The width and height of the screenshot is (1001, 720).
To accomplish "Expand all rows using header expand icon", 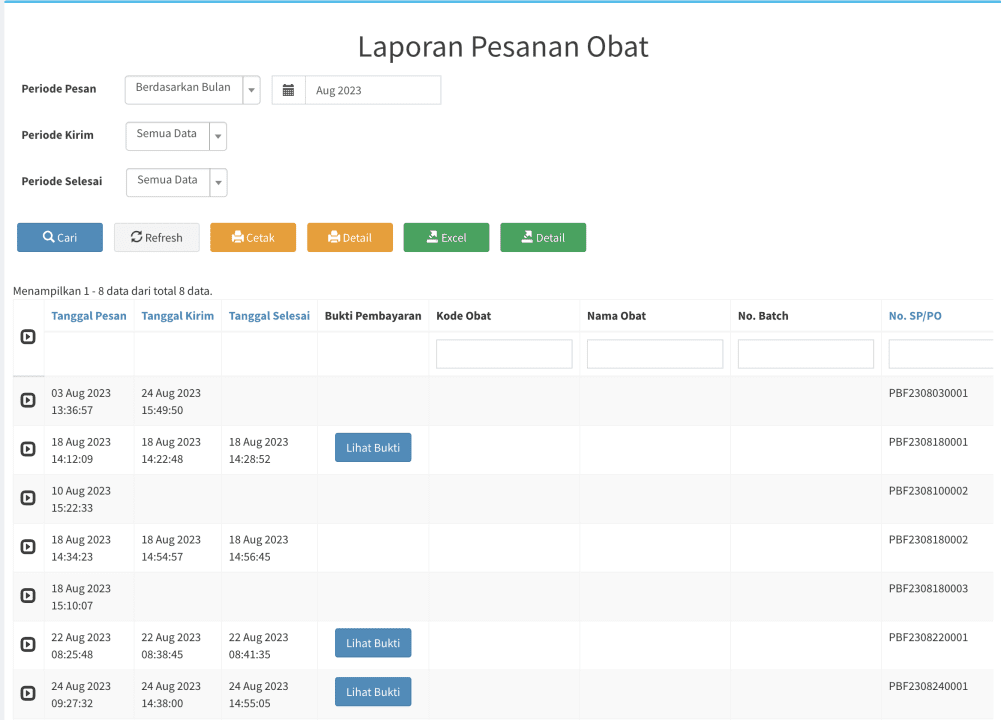I will (x=28, y=336).
